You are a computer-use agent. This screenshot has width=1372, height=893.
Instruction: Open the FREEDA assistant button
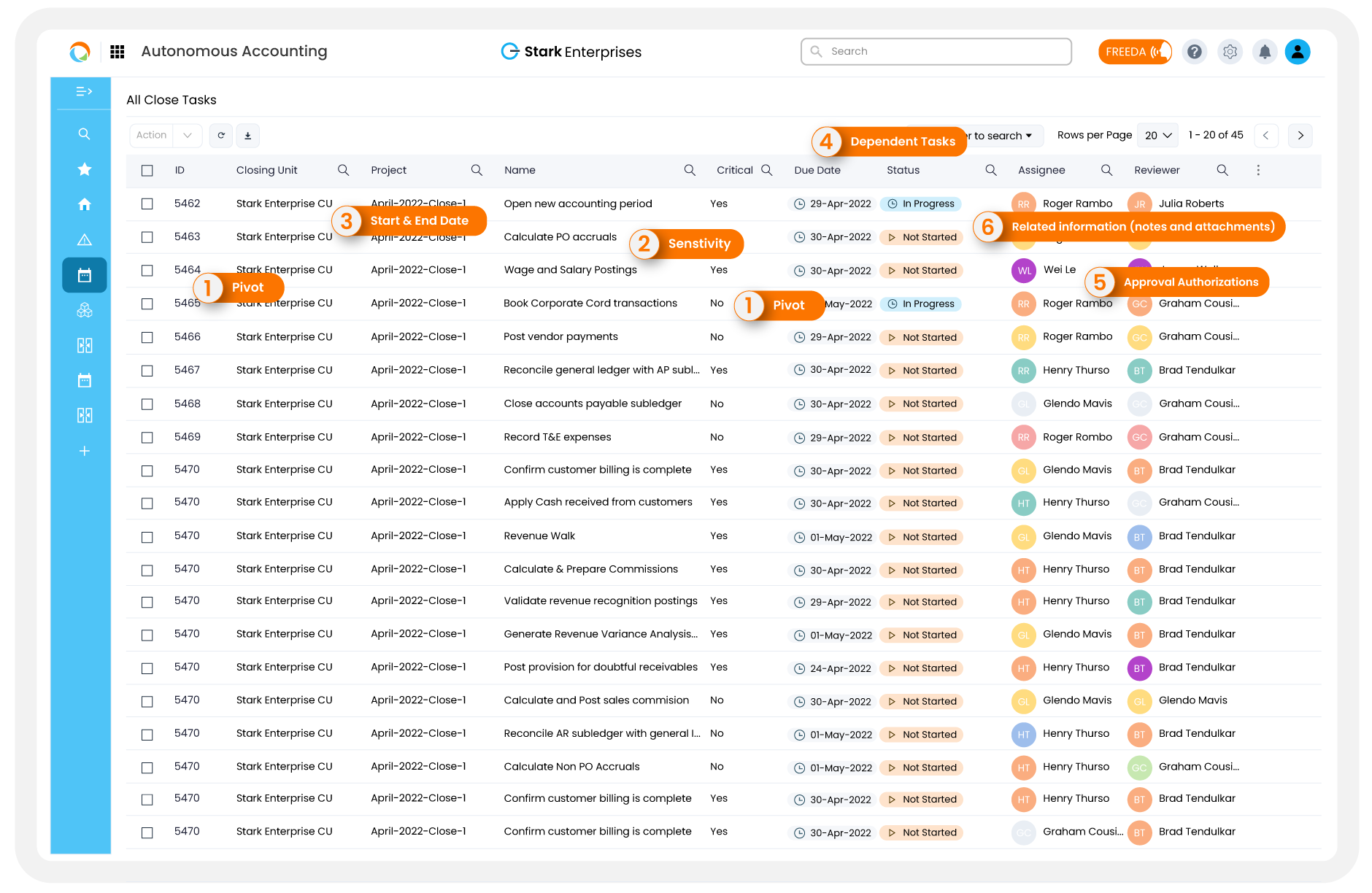[1134, 51]
